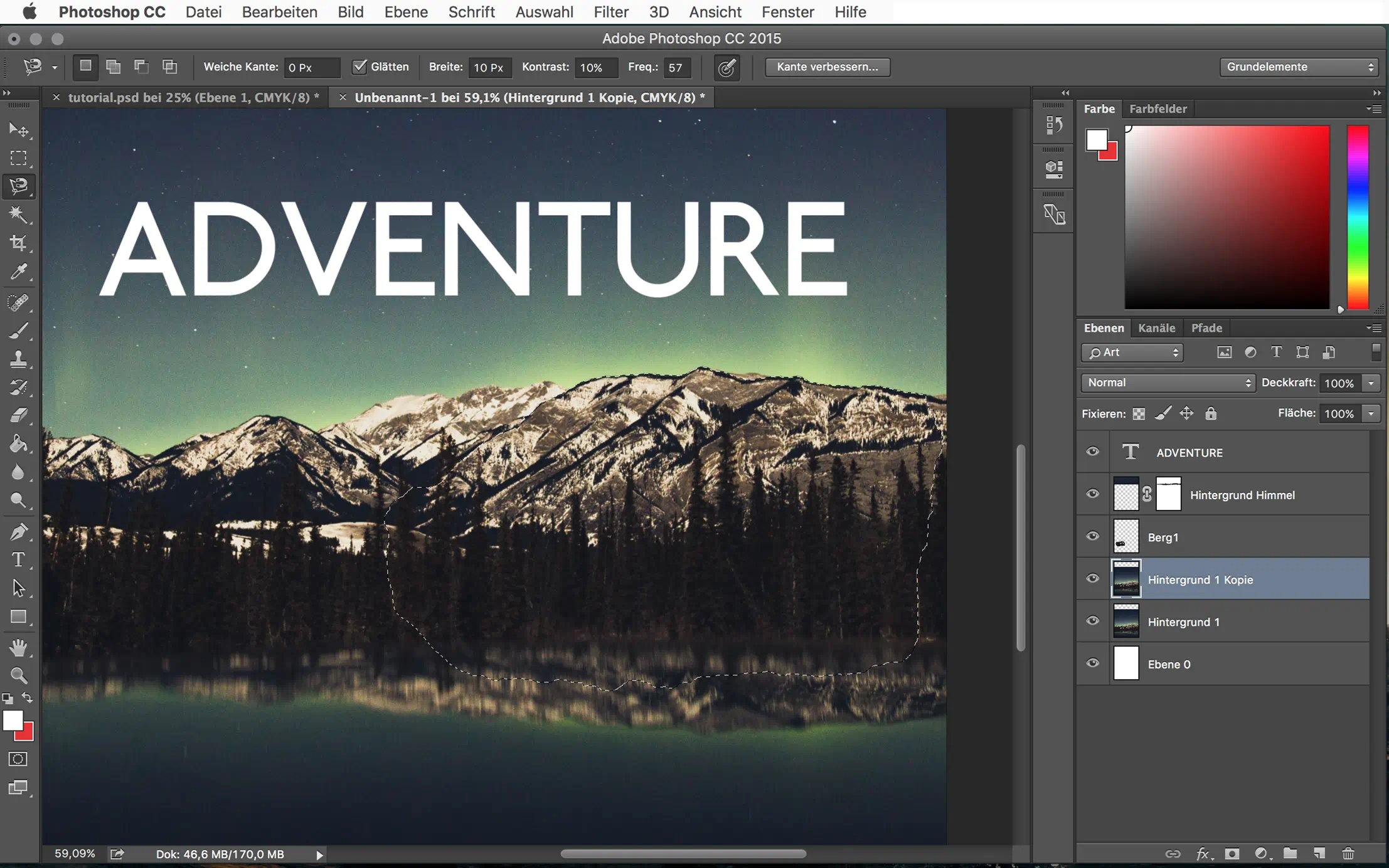Hide the ADVENTURE text layer
Image resolution: width=1389 pixels, height=868 pixels.
(x=1092, y=452)
